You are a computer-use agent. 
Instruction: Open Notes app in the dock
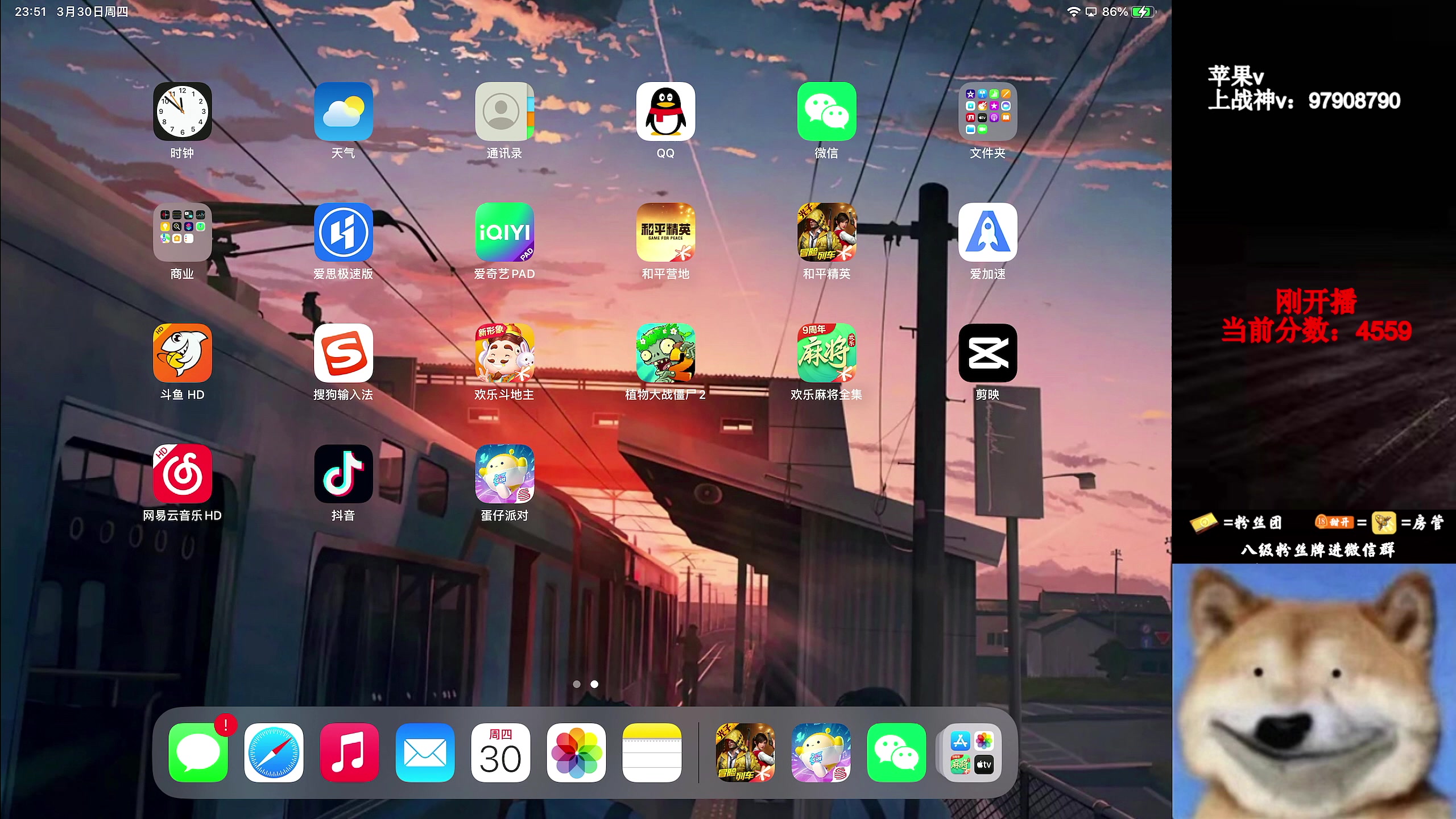tap(652, 752)
